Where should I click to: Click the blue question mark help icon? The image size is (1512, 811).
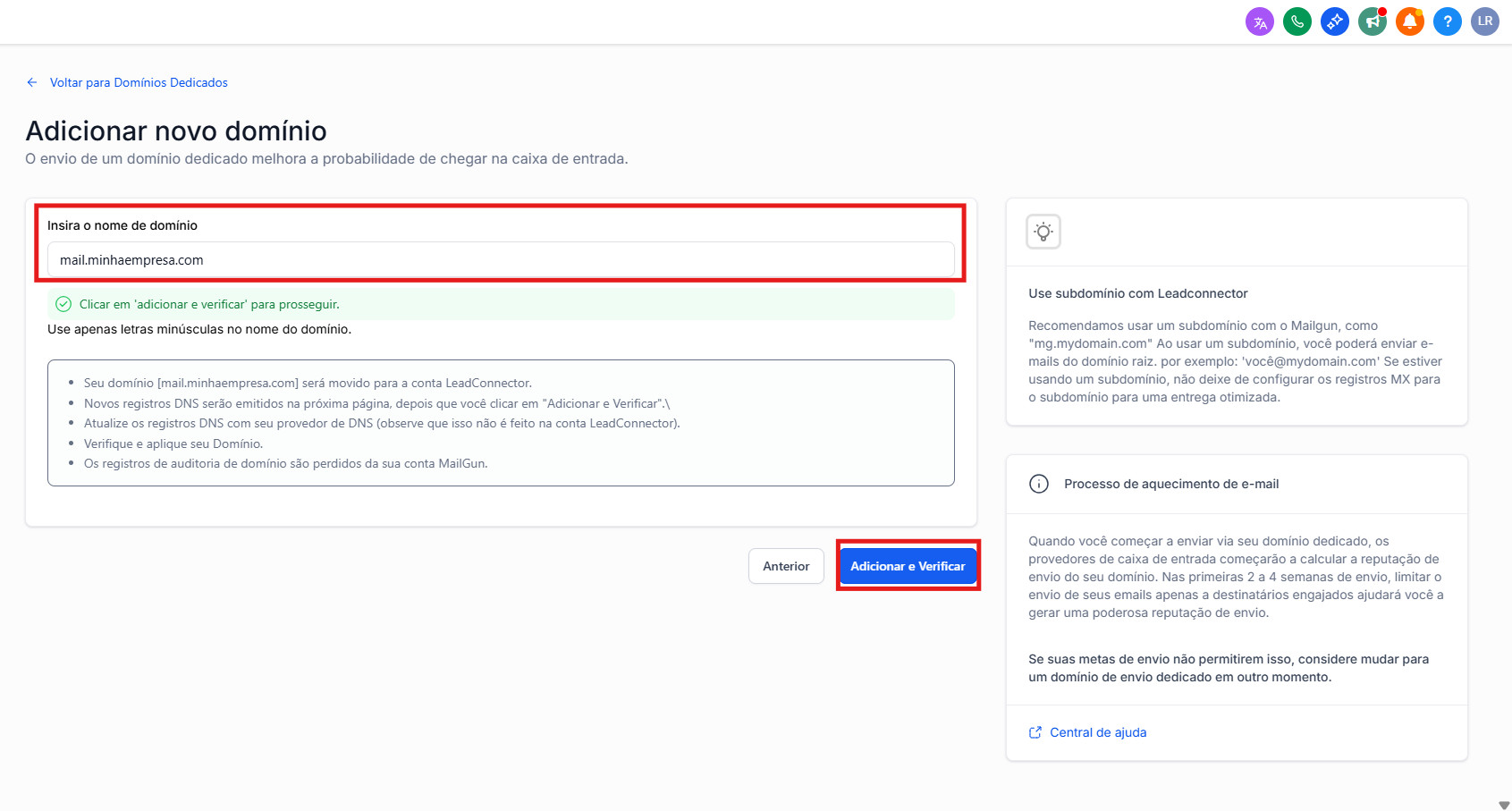pos(1448,21)
